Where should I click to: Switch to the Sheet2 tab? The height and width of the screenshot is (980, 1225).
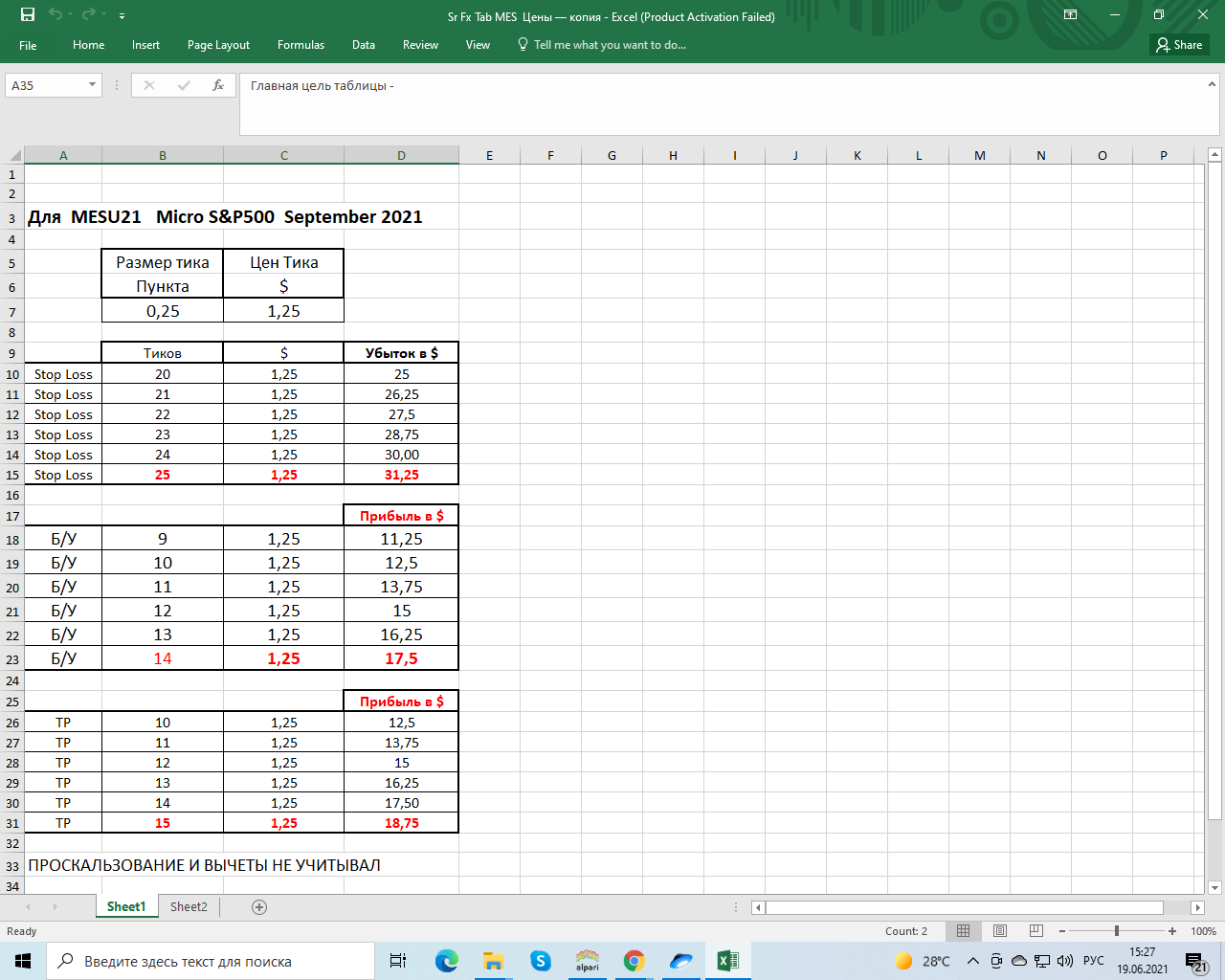(189, 907)
